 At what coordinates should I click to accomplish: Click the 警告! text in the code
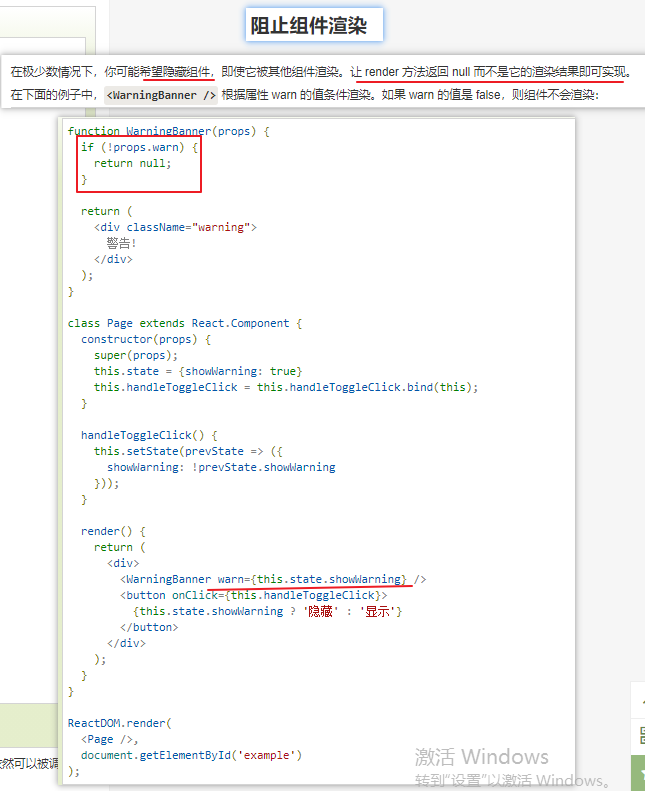tap(121, 244)
